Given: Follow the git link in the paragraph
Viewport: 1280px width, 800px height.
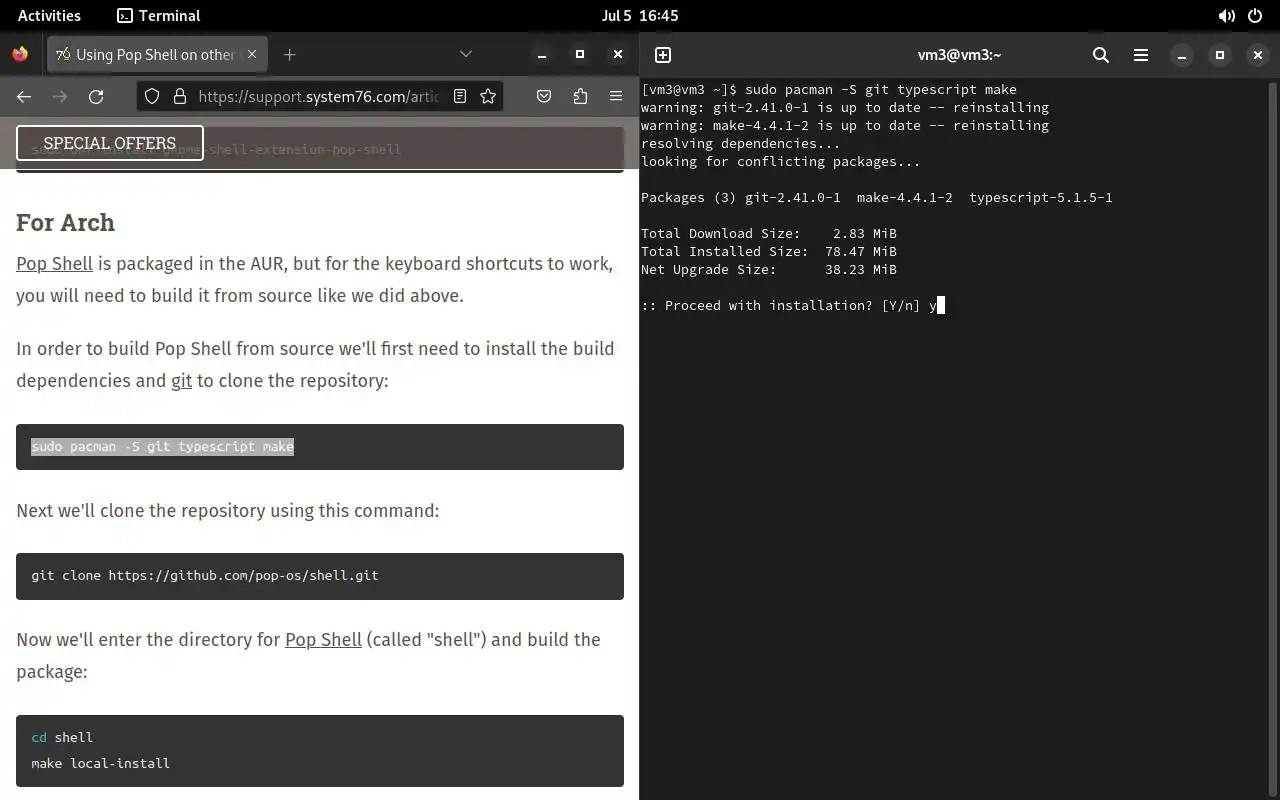Looking at the screenshot, I should (181, 380).
